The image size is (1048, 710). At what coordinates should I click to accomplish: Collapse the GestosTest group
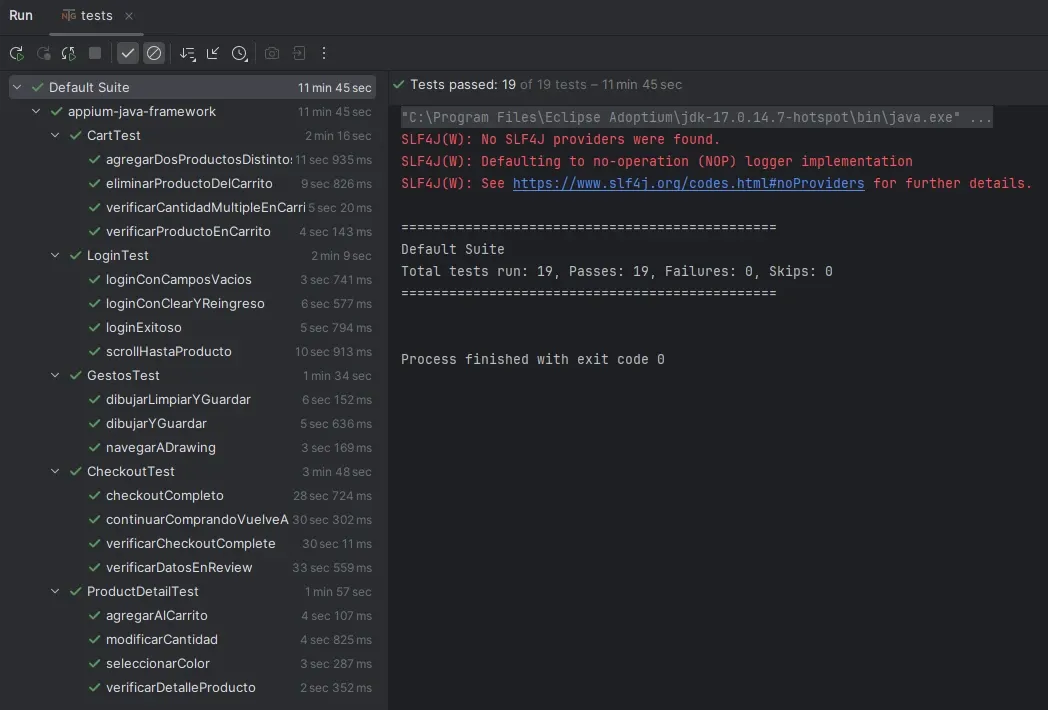tap(55, 376)
